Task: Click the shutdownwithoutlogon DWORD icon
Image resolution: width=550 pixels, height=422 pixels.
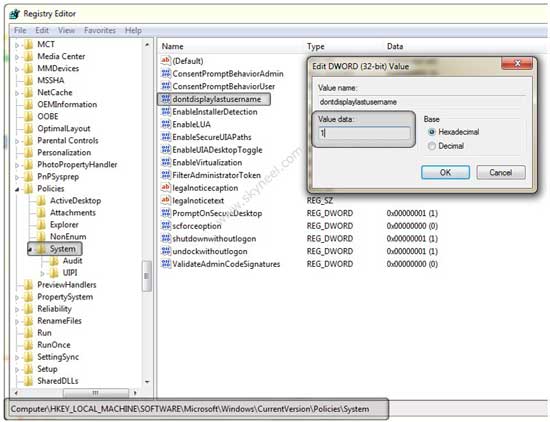Action: (166, 238)
